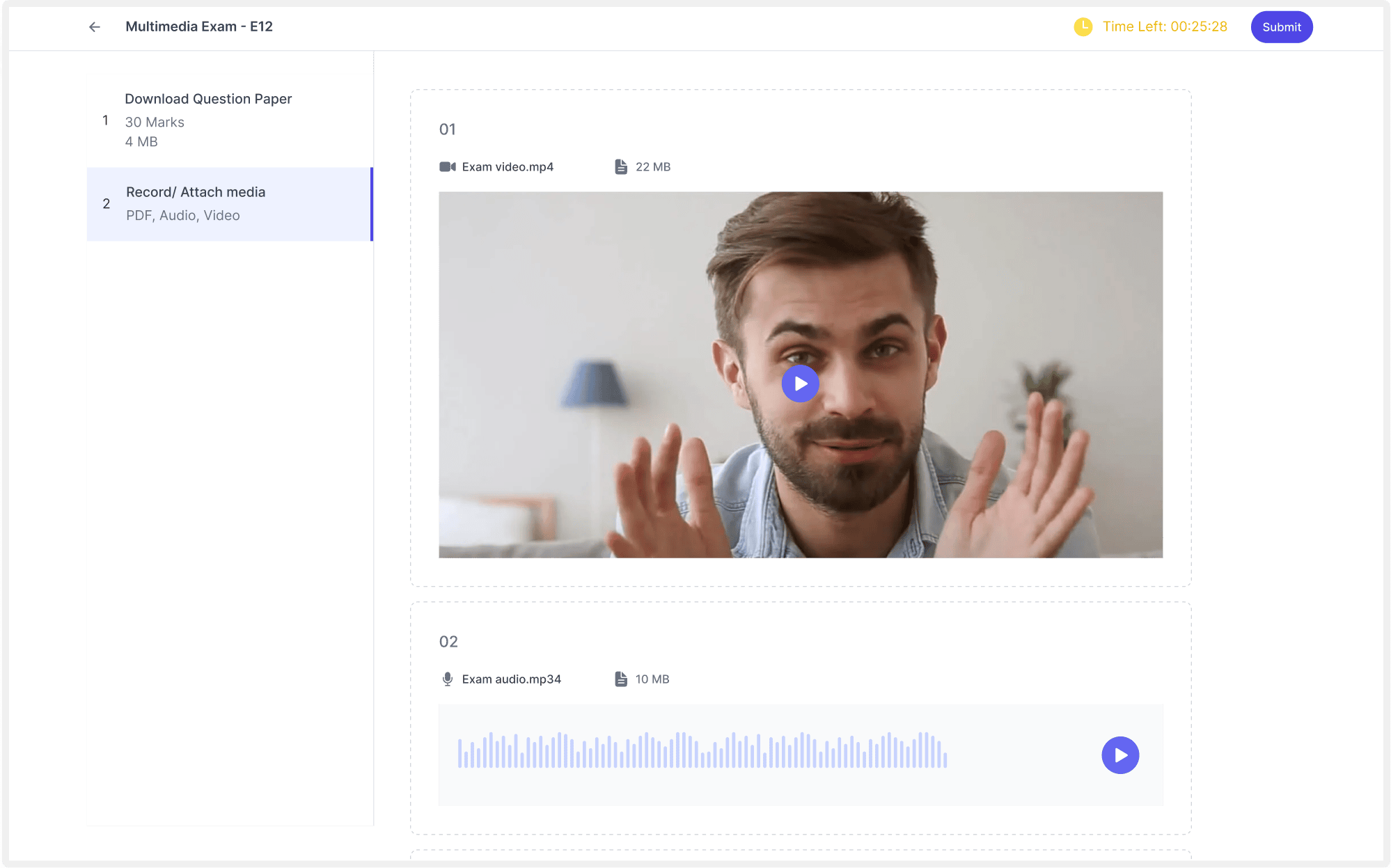Click the microphone icon beside Exam audio
1391x868 pixels.
point(447,679)
